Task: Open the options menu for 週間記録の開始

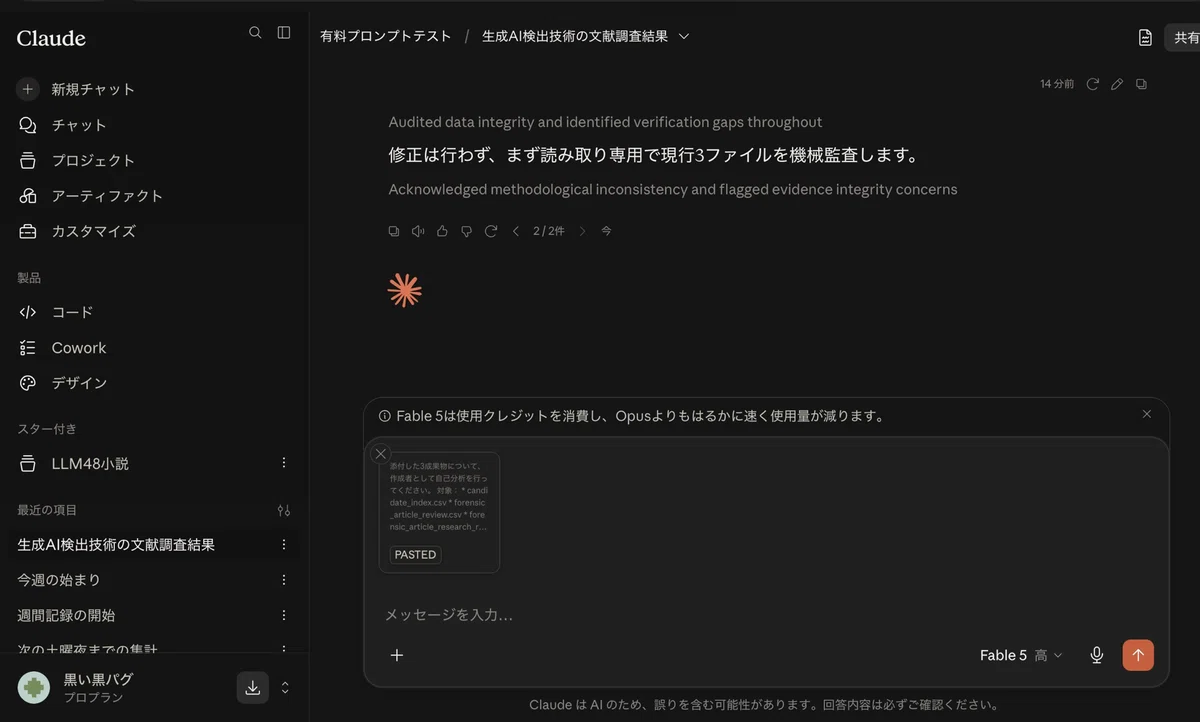Action: click(284, 616)
